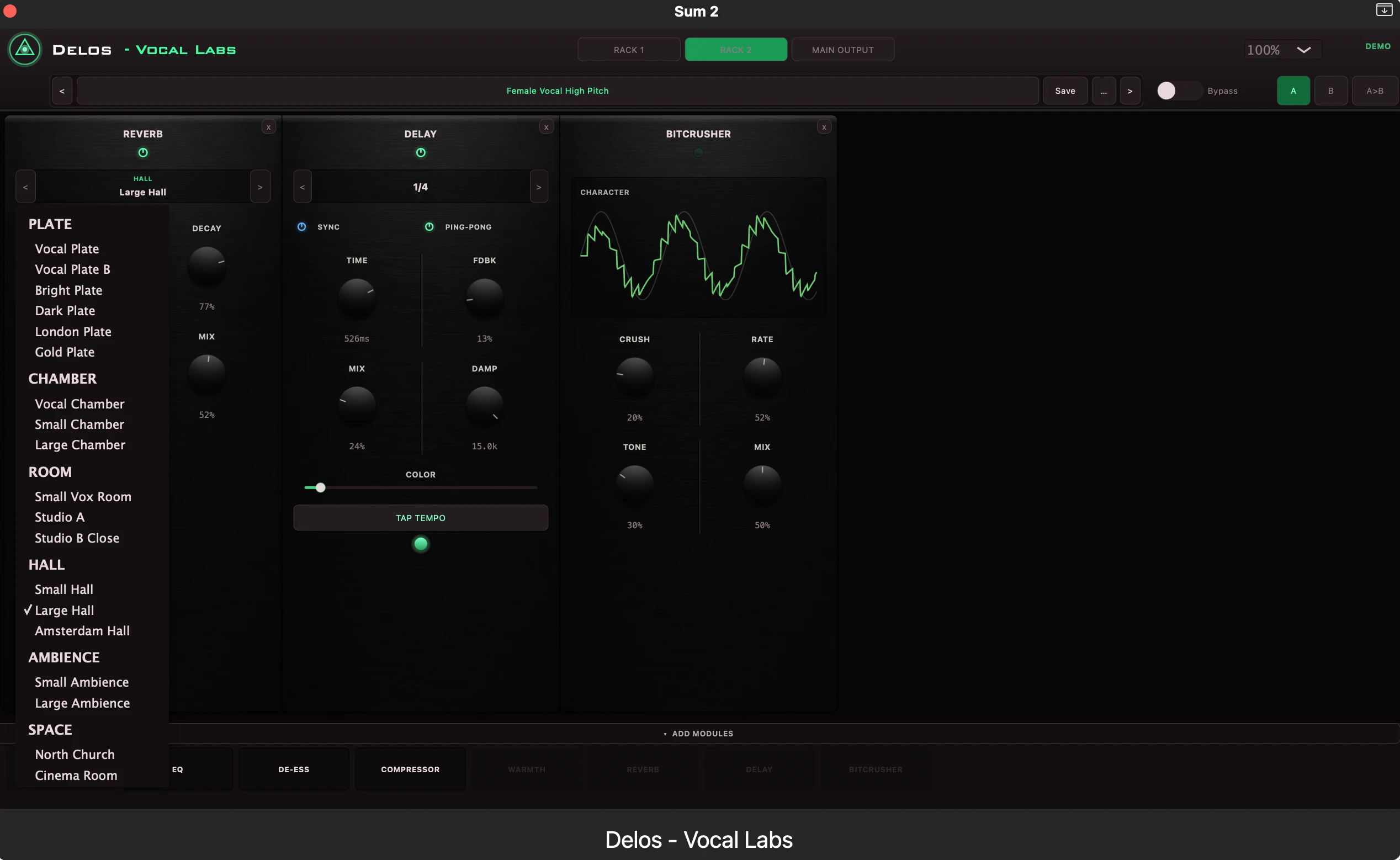
Task: Select the B comparison state button
Action: (1330, 91)
